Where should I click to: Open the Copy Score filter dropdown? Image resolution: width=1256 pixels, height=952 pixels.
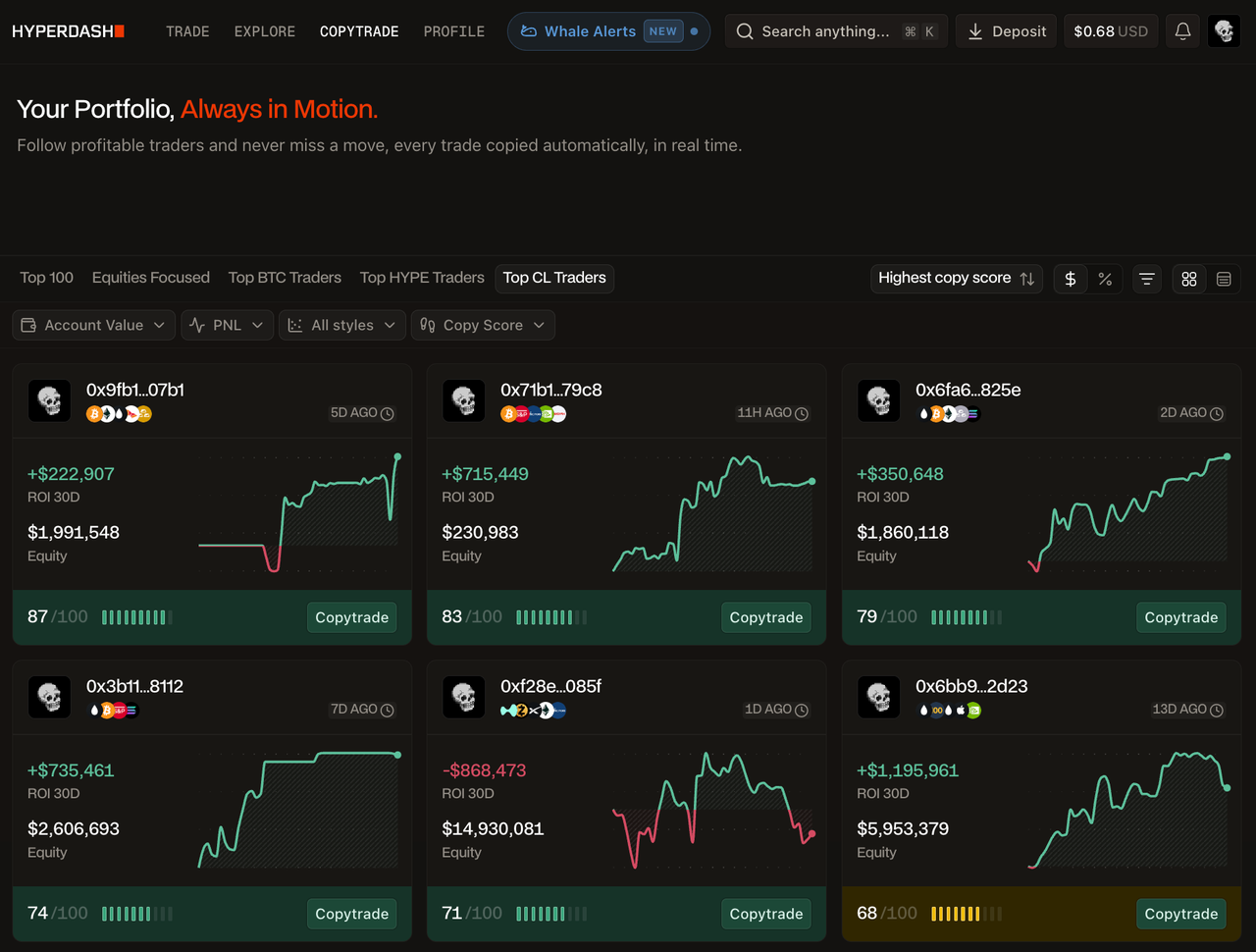(483, 325)
